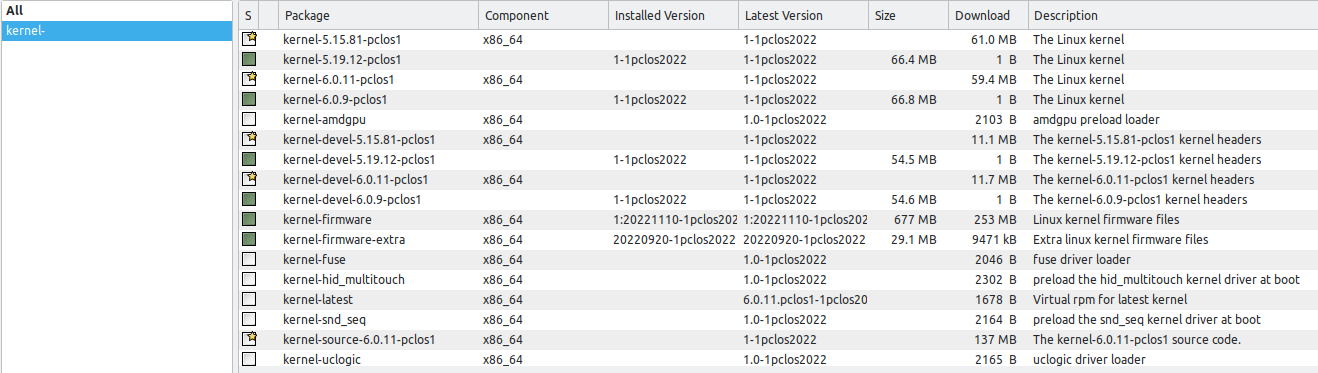Click the upgradable star icon for kernel-5.15.81-pclos1
The image size is (1318, 373).
pyautogui.click(x=249, y=39)
